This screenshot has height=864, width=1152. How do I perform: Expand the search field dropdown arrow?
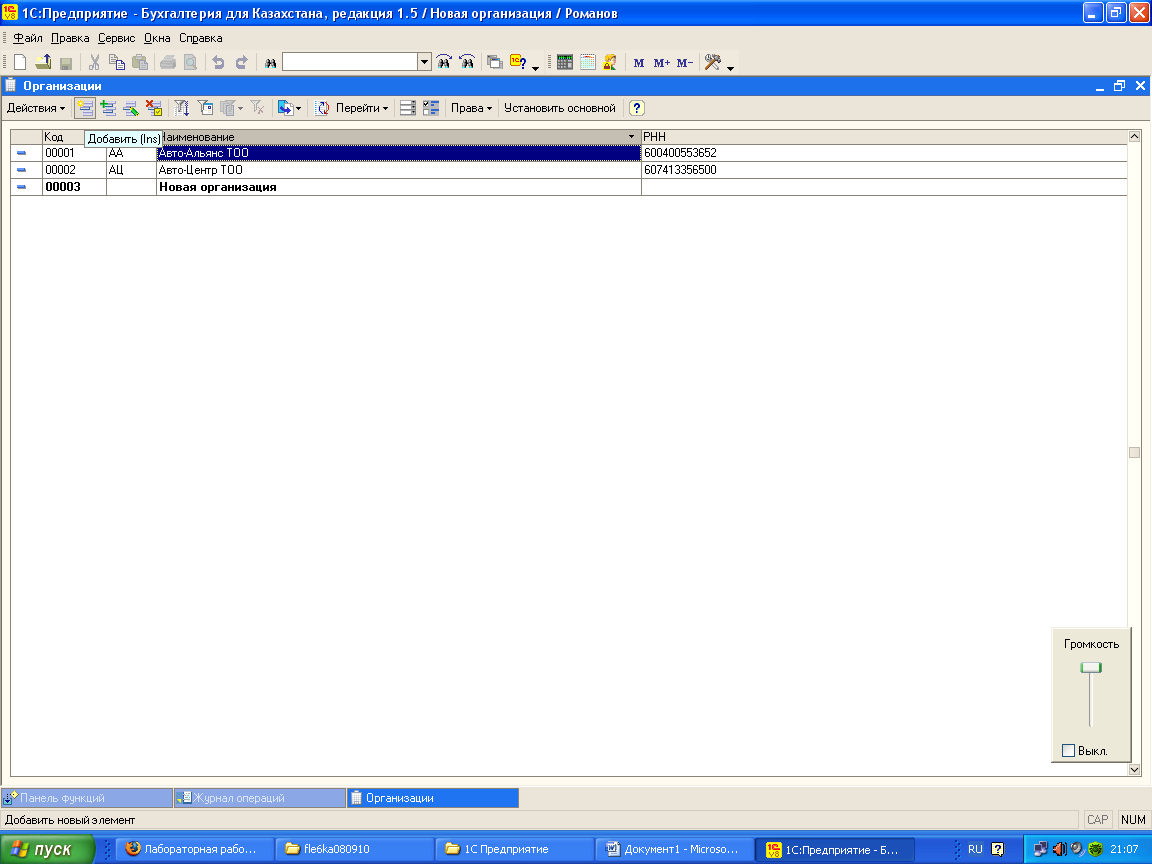click(x=424, y=62)
